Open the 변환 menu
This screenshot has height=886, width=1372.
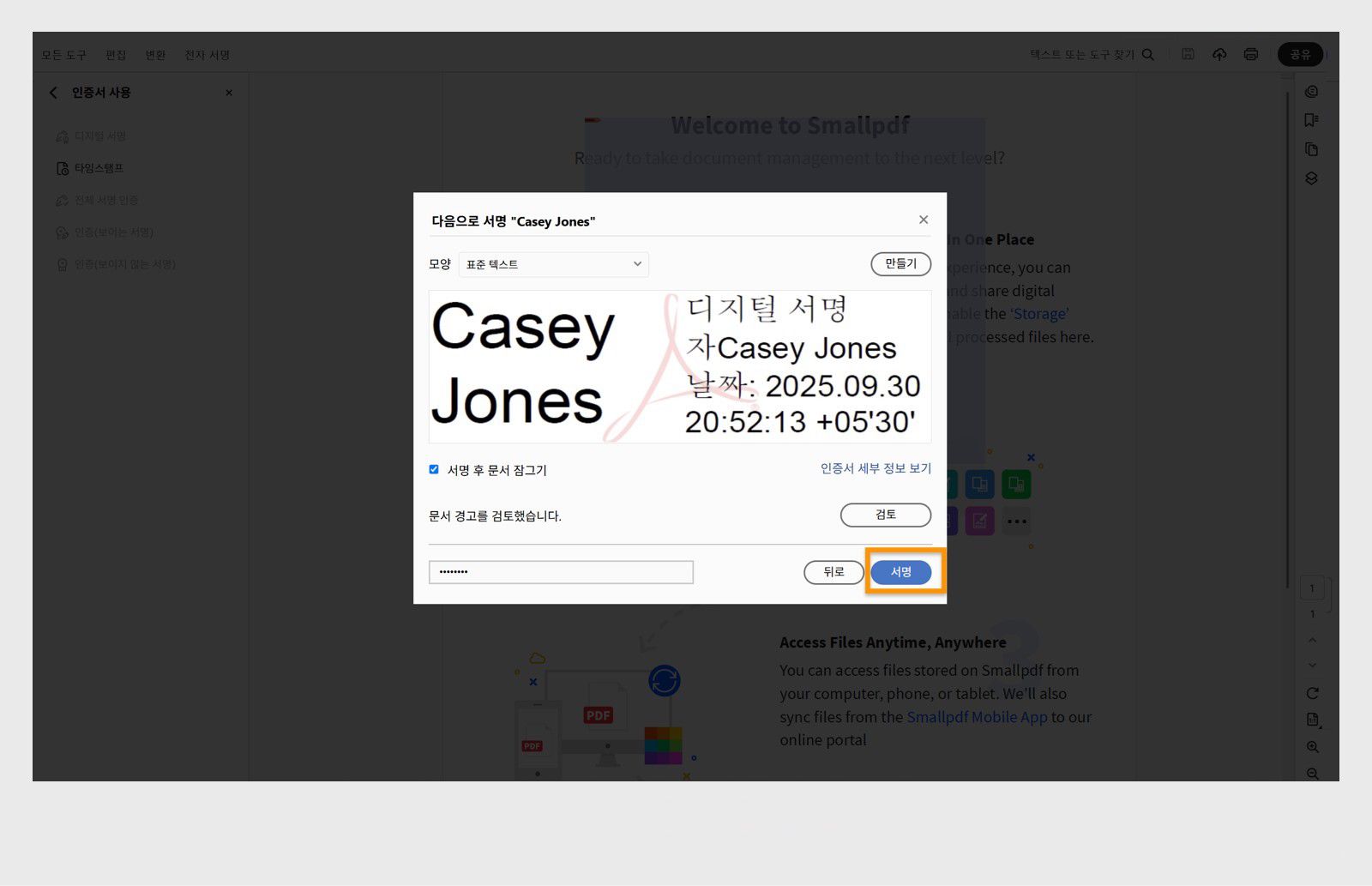pyautogui.click(x=155, y=55)
